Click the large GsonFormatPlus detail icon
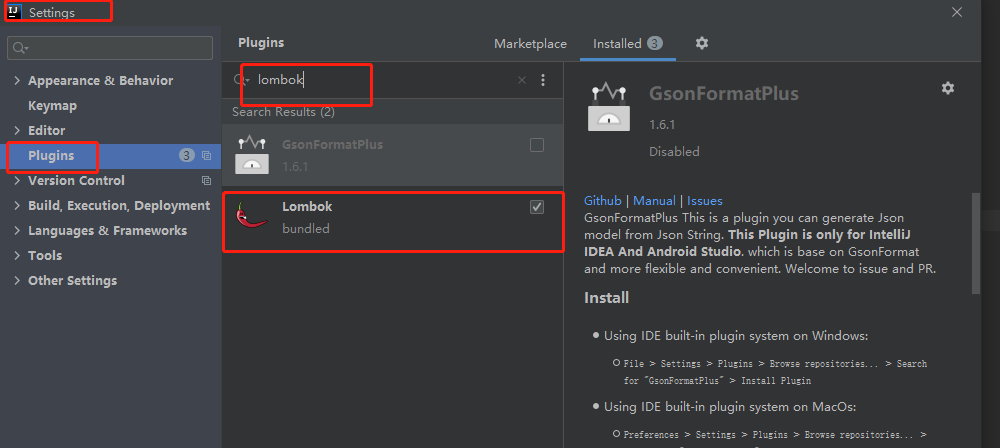Viewport: 1000px width, 448px height. (x=608, y=108)
